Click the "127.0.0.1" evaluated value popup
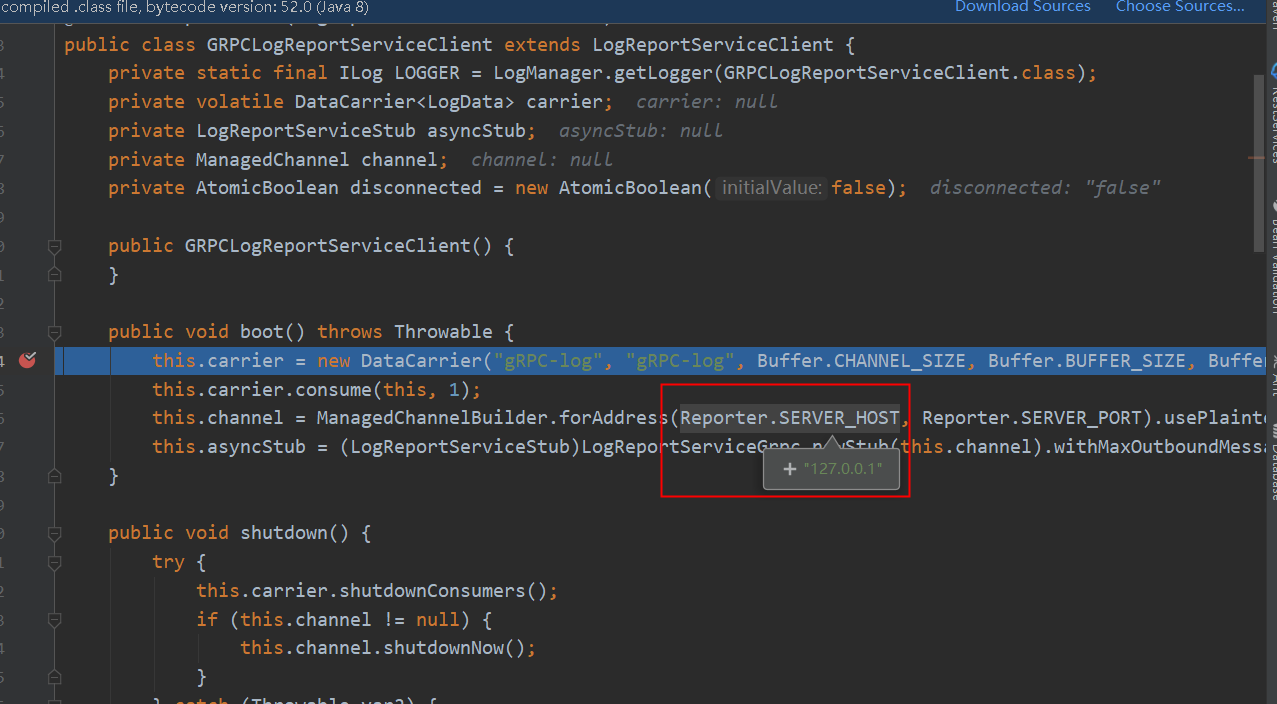The image size is (1277, 704). pyautogui.click(x=831, y=469)
